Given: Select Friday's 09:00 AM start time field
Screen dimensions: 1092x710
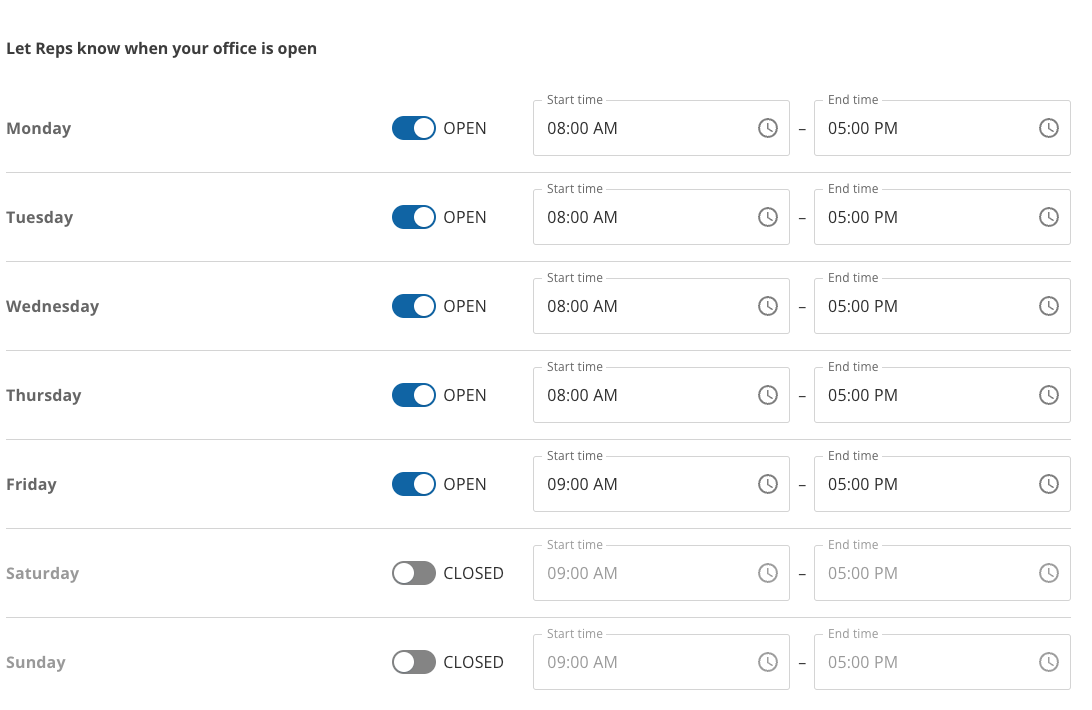Looking at the screenshot, I should [640, 484].
